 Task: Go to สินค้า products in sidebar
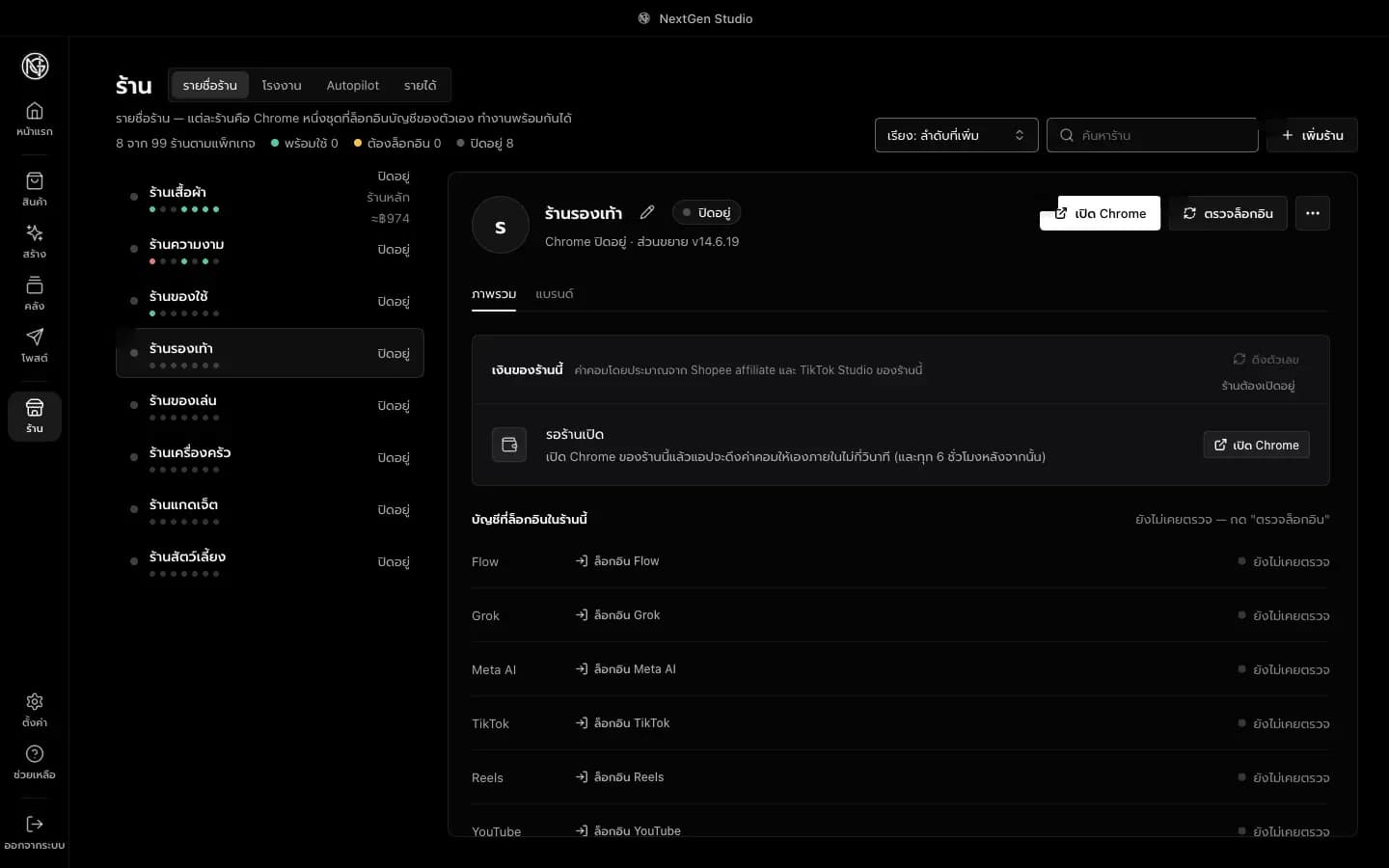click(x=35, y=189)
